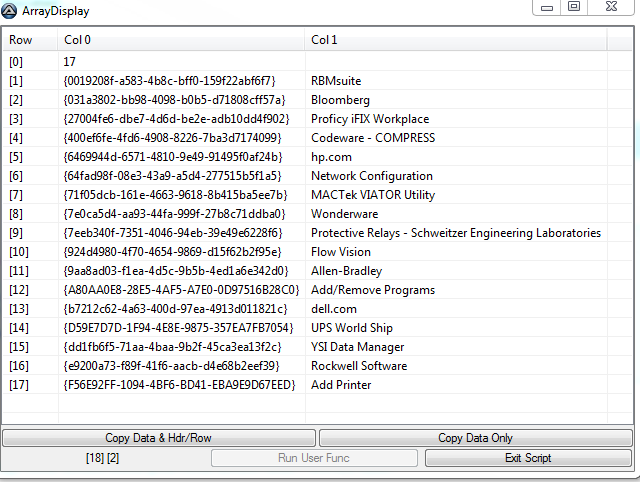Minimize the ArrayDisplay window
Screen dimensions: 640x482
click(547, 7)
